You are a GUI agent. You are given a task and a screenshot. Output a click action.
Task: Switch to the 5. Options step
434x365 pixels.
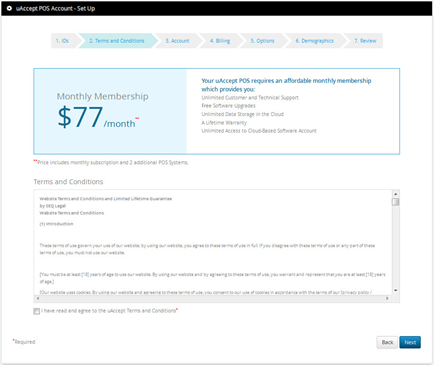[x=263, y=41]
